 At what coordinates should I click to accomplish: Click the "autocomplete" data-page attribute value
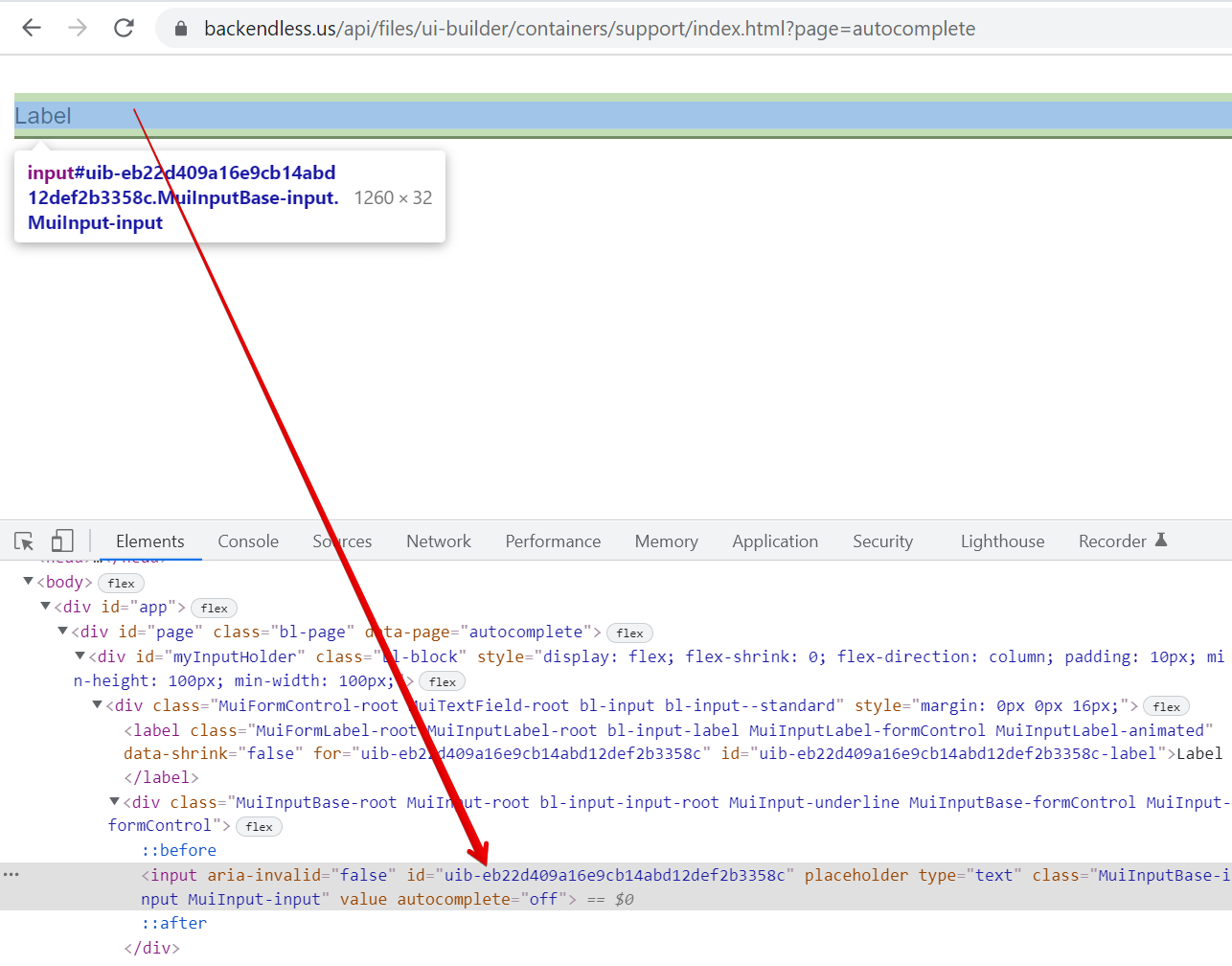point(526,632)
